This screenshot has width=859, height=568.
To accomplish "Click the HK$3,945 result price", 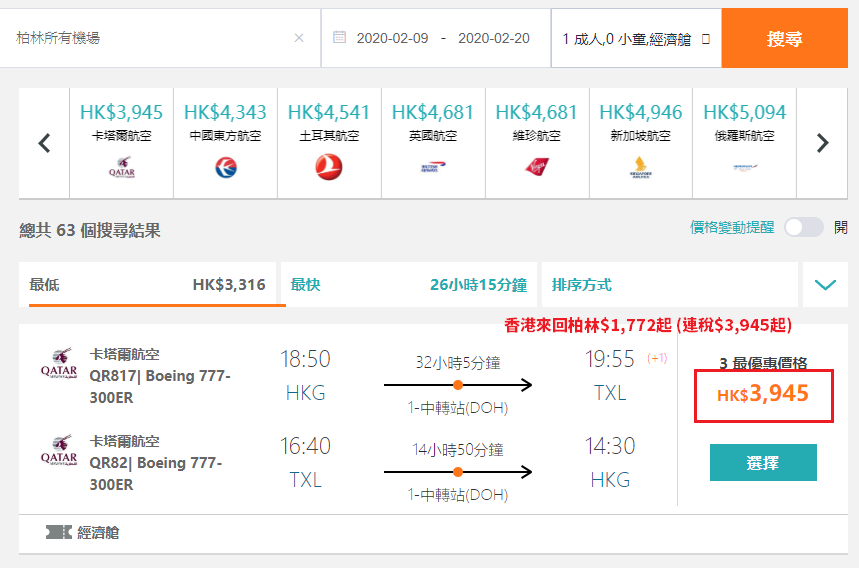I will (763, 394).
